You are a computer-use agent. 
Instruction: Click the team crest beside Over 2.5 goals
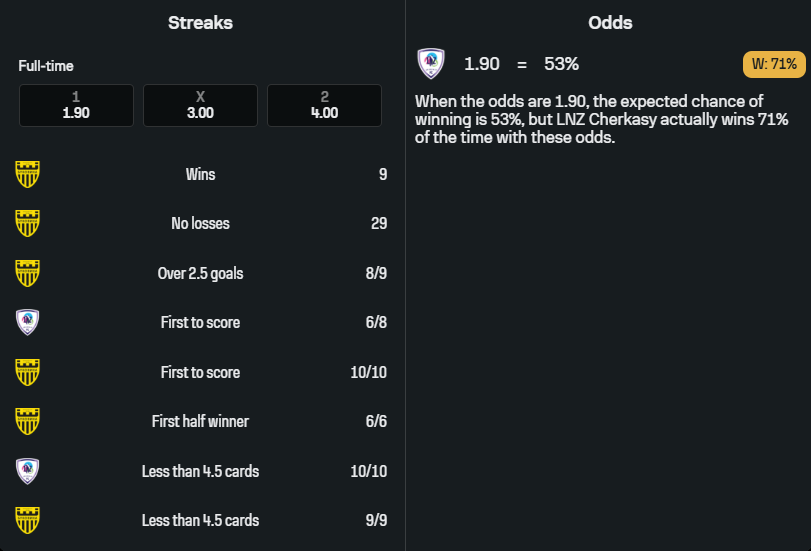tap(28, 273)
